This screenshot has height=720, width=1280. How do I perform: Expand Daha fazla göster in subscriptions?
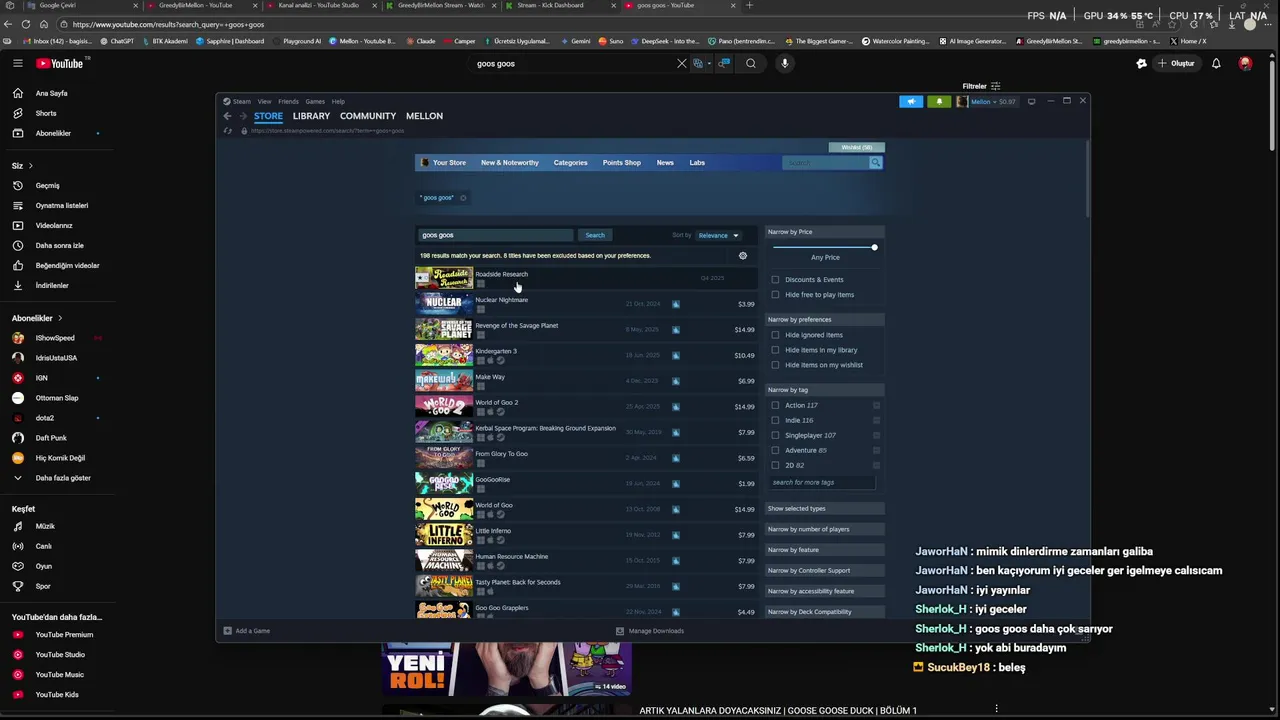click(x=63, y=478)
